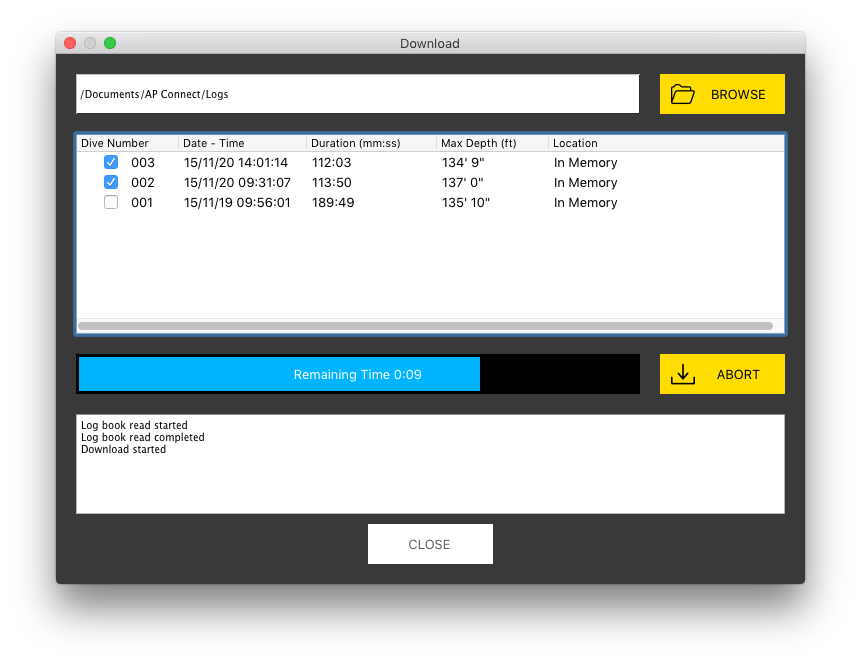This screenshot has height=664, width=861.
Task: Click the Location column header
Action: [575, 143]
